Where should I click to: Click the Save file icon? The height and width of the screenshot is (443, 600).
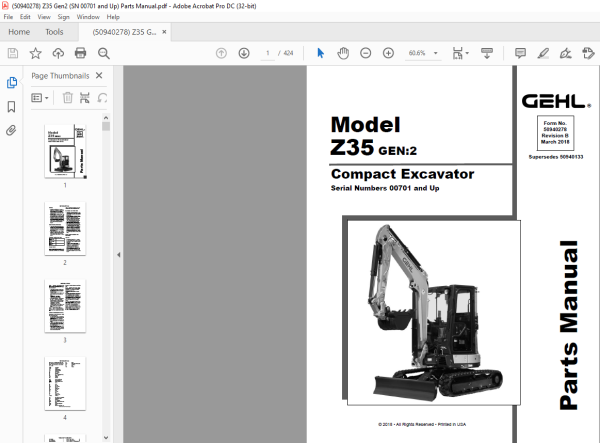pyautogui.click(x=13, y=53)
